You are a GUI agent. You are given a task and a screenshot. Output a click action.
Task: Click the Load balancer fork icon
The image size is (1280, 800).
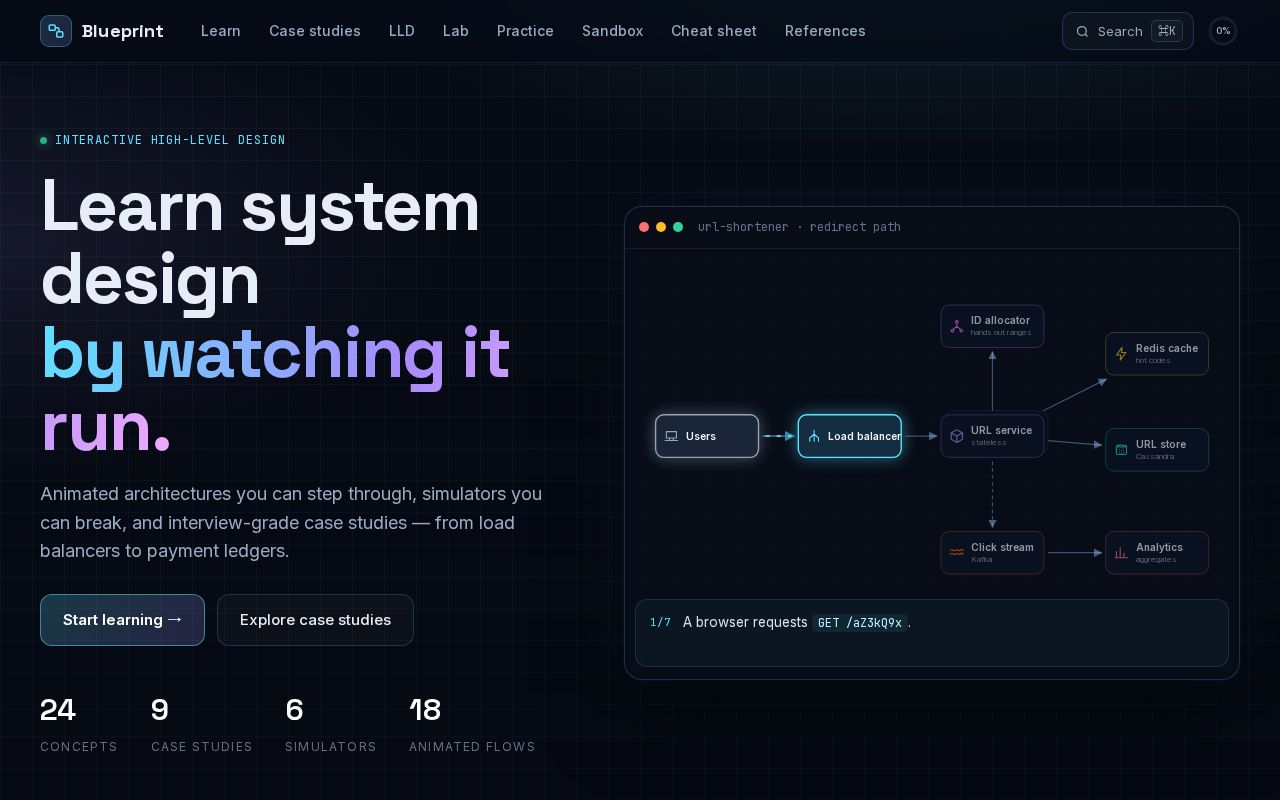pos(814,436)
